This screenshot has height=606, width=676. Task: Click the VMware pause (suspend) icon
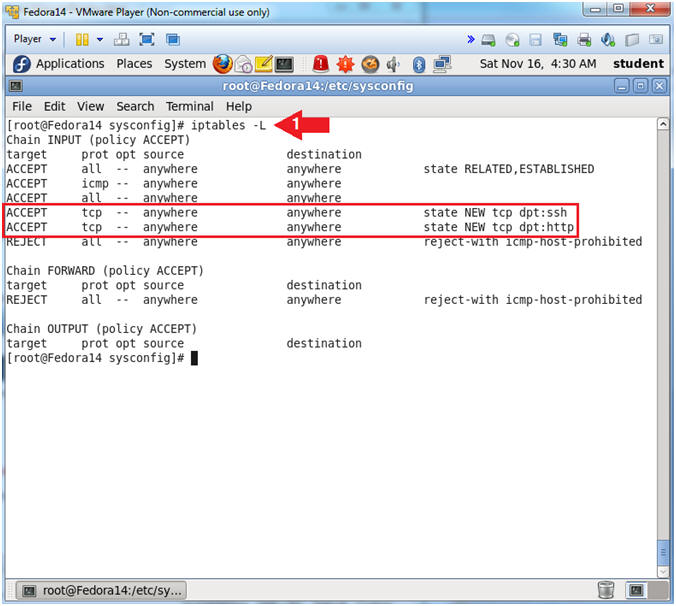82,40
